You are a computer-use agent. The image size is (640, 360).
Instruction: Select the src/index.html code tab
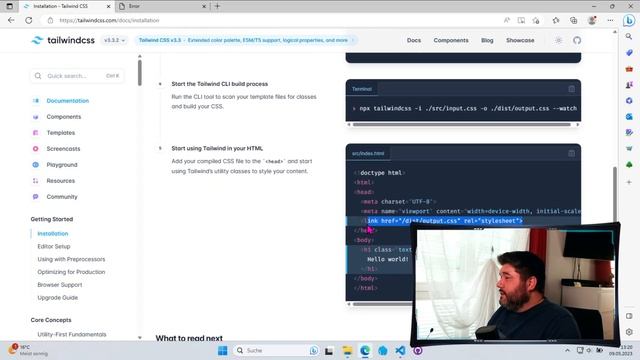(368, 153)
